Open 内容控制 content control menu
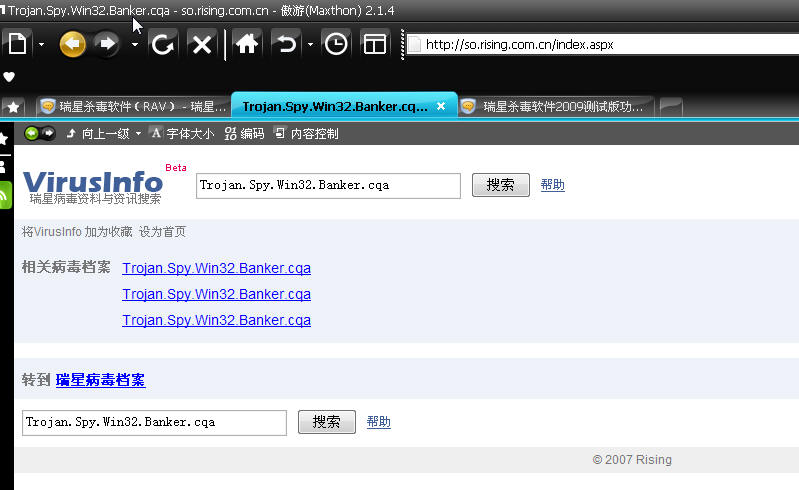The height and width of the screenshot is (490, 799). pyautogui.click(x=306, y=134)
